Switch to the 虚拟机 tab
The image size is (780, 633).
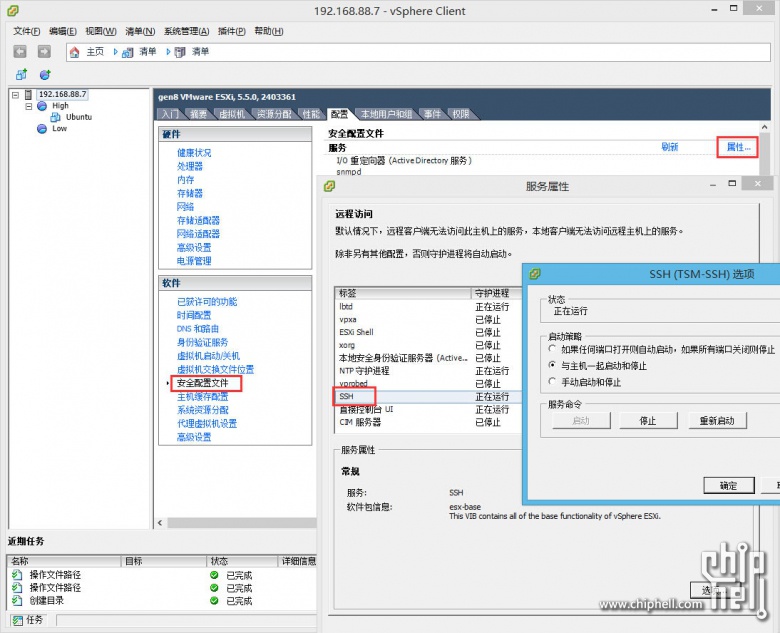pos(231,115)
